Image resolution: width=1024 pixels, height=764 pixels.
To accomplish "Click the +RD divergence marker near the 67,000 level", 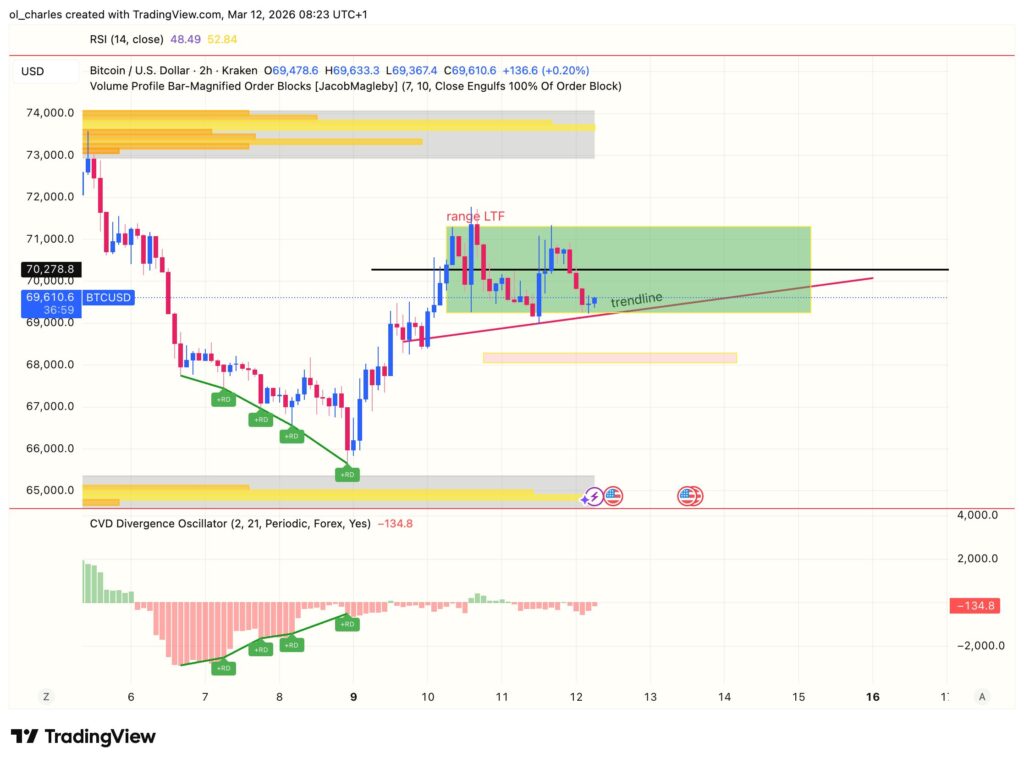I will (224, 399).
